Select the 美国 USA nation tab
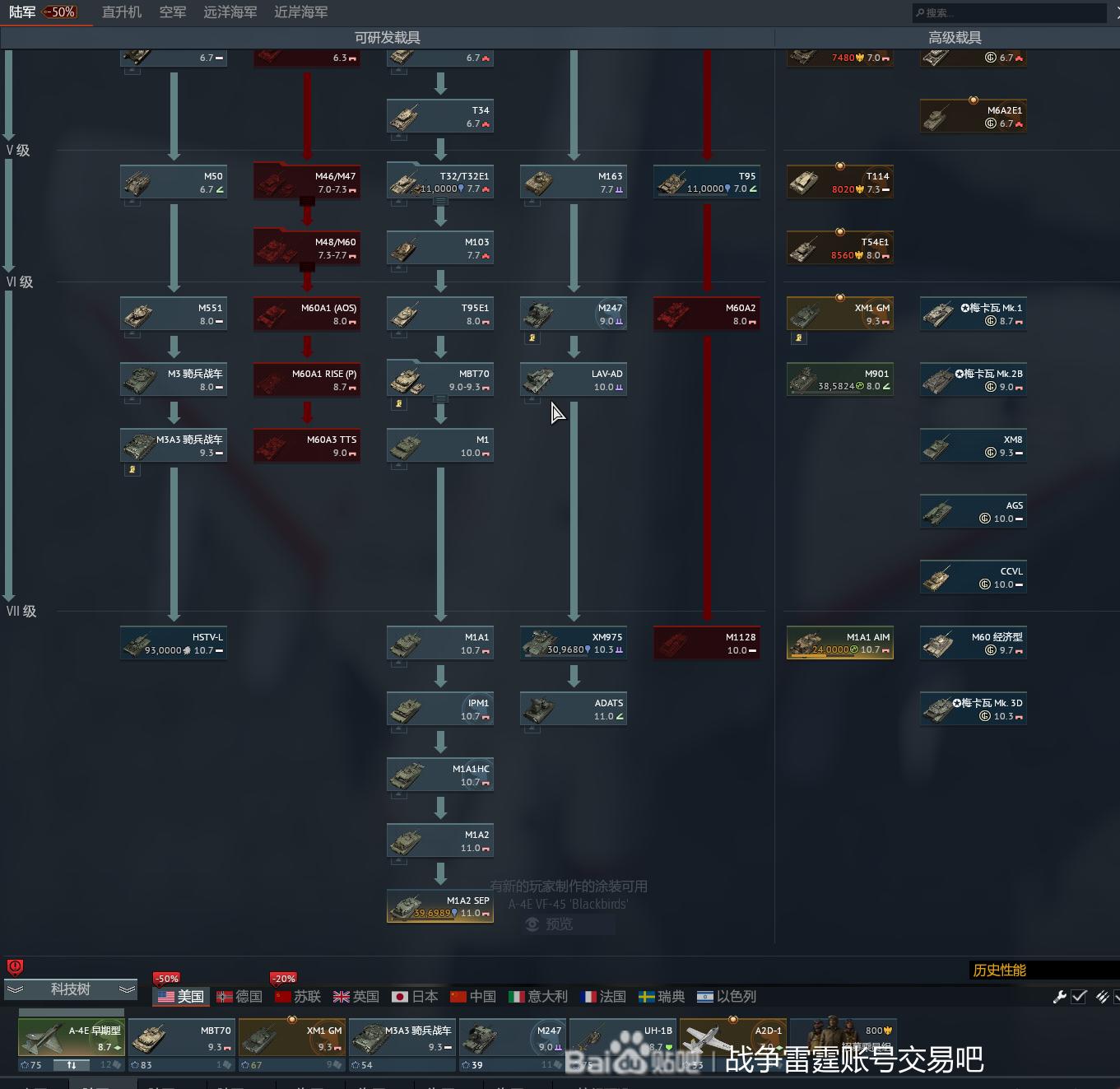The image size is (1120, 1089). pos(181,996)
